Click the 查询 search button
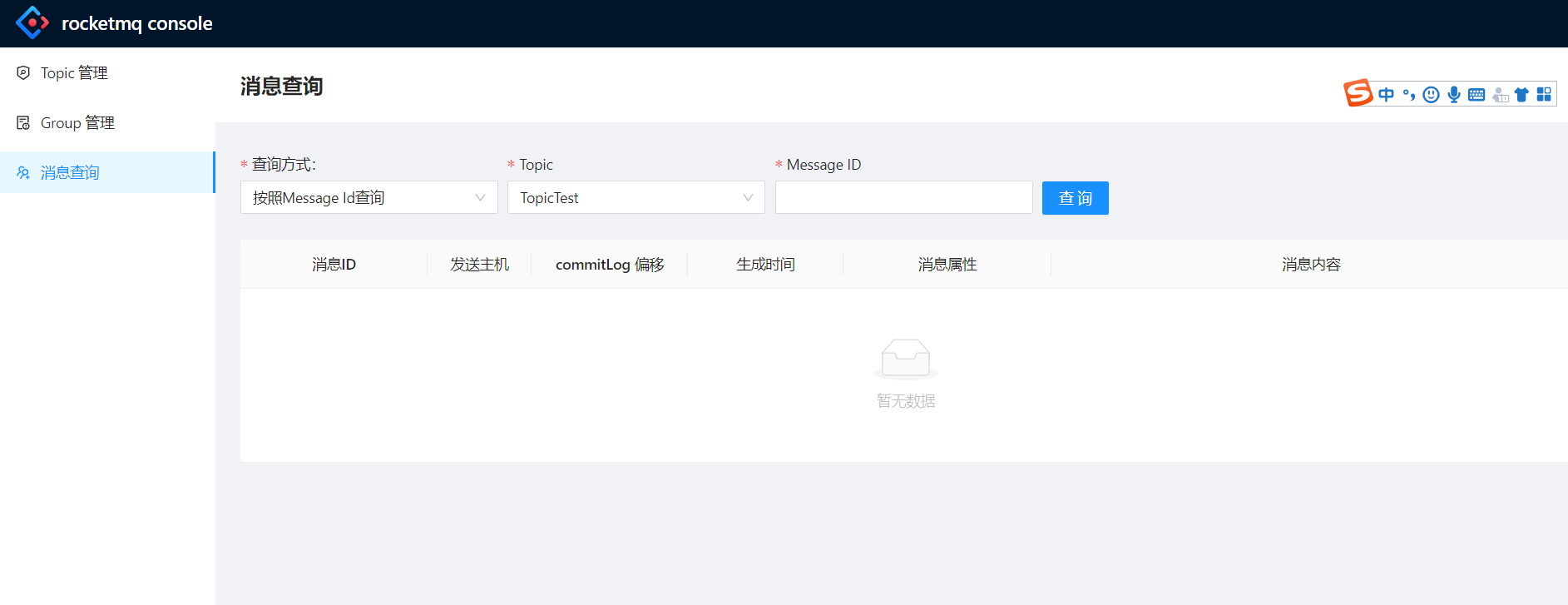This screenshot has width=1568, height=605. pyautogui.click(x=1076, y=198)
